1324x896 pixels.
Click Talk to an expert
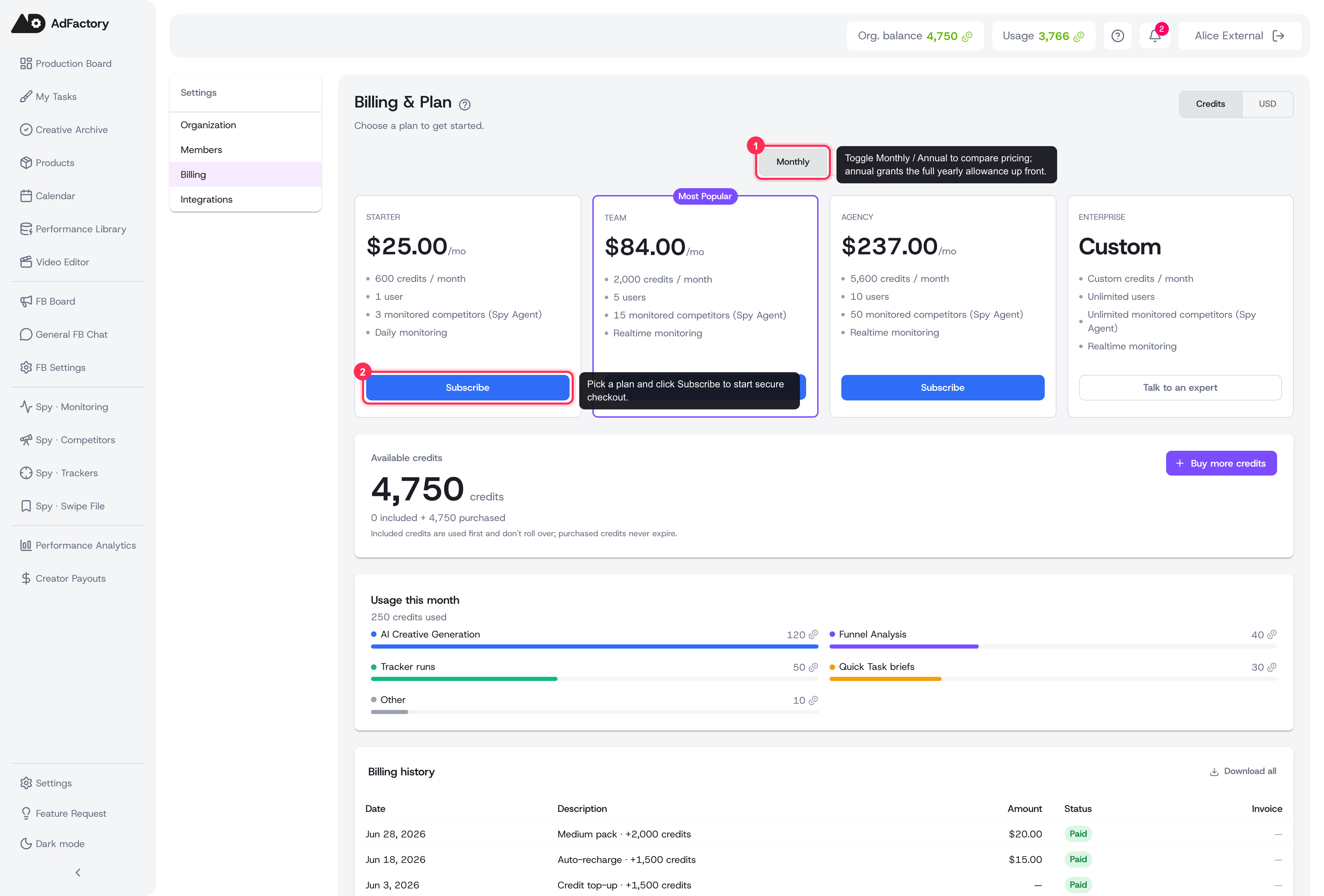coord(1180,387)
